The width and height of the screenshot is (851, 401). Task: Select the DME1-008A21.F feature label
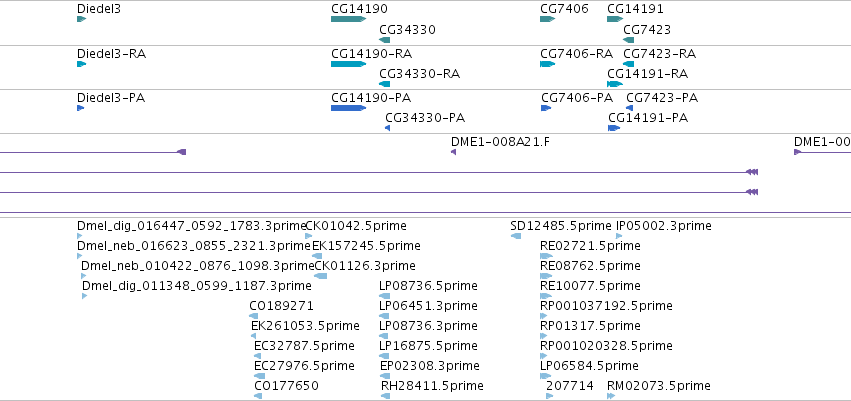[500, 142]
